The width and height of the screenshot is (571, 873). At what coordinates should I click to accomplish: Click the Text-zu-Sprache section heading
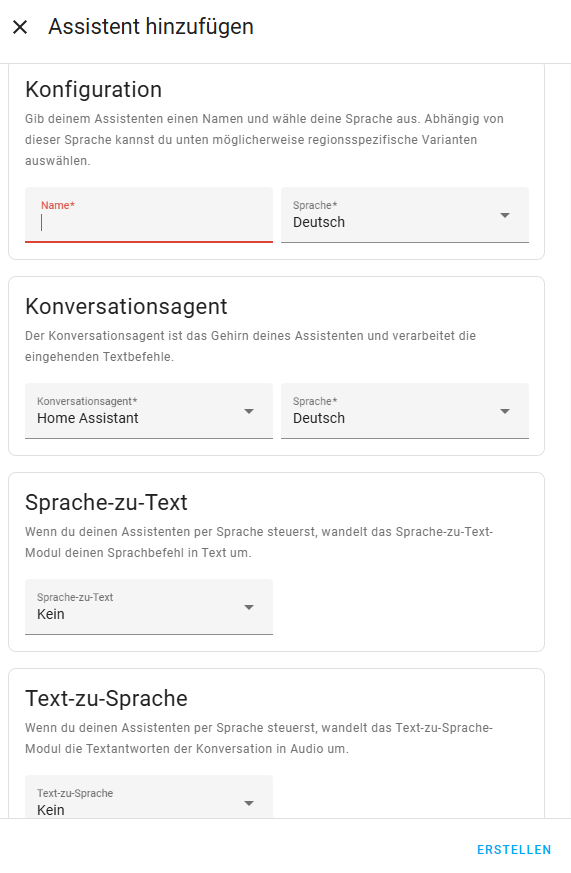[106, 699]
